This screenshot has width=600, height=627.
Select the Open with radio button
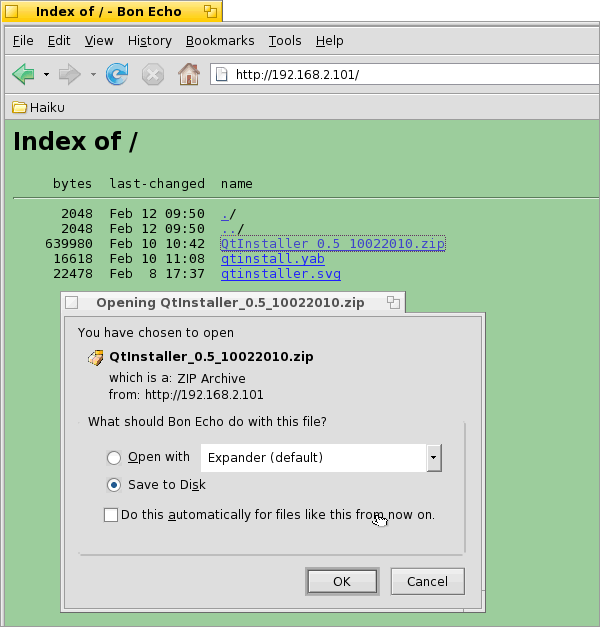(114, 458)
